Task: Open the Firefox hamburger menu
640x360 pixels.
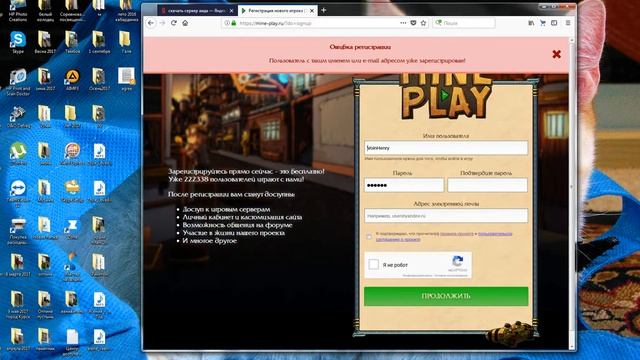Action: 568,23
